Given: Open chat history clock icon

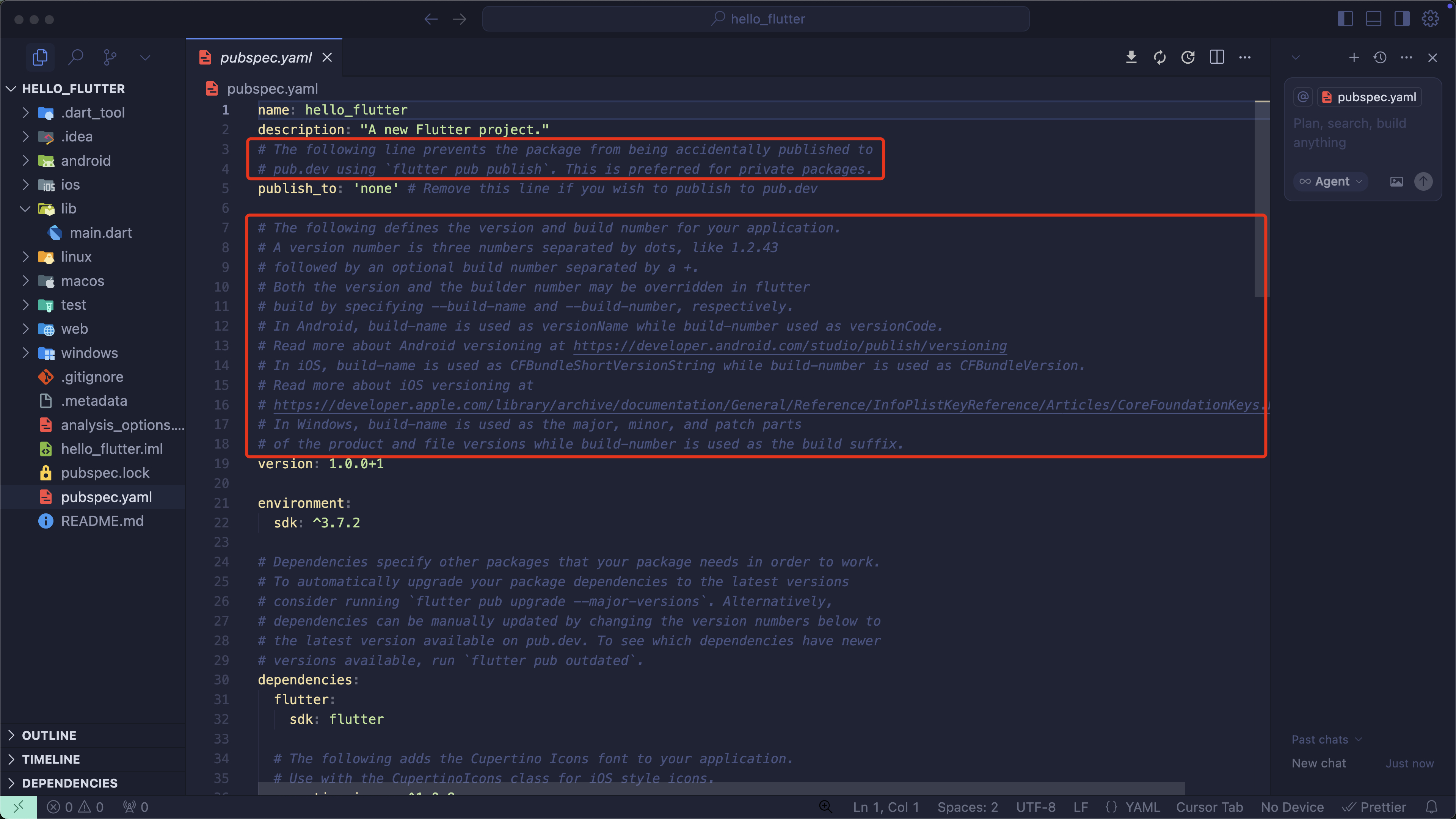Looking at the screenshot, I should click(1380, 57).
